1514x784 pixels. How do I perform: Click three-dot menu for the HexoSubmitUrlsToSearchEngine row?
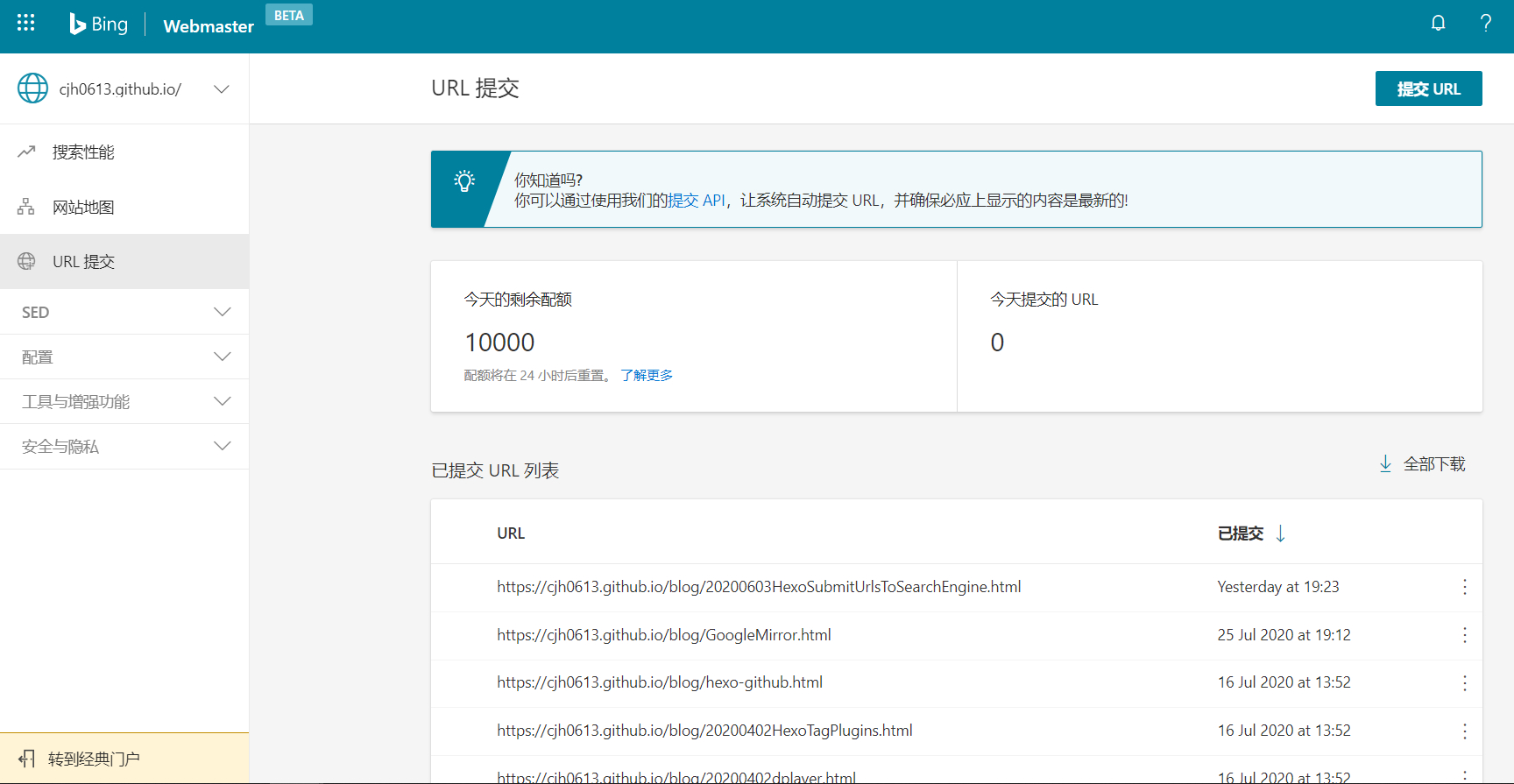[1464, 587]
